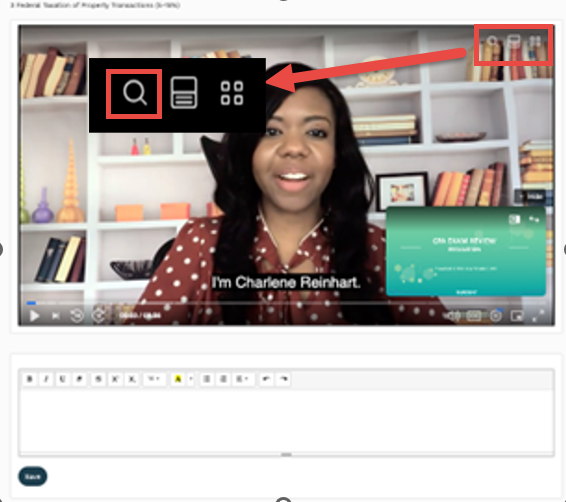Open grid view icon at player's top-right
The image size is (566, 502).
(535, 42)
